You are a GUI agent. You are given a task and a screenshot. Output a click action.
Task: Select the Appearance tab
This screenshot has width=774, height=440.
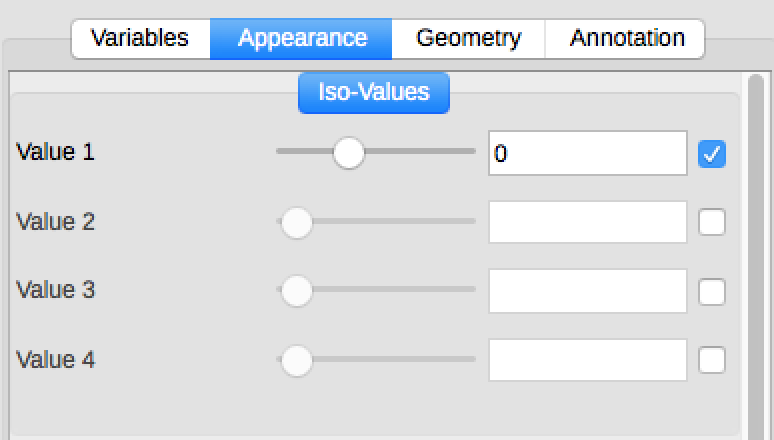pos(302,39)
